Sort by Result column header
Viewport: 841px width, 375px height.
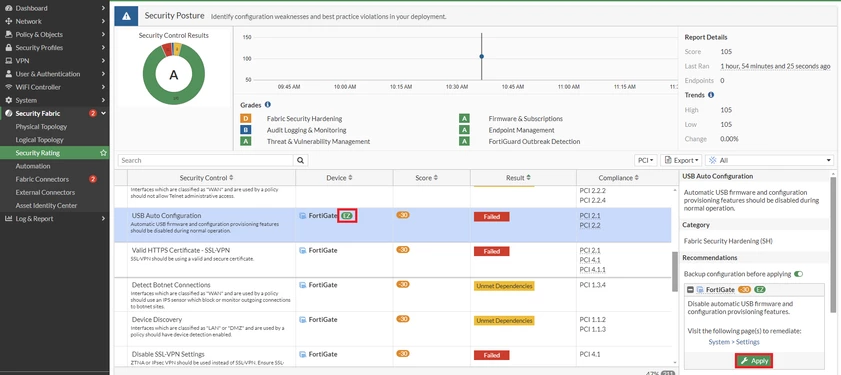518,178
